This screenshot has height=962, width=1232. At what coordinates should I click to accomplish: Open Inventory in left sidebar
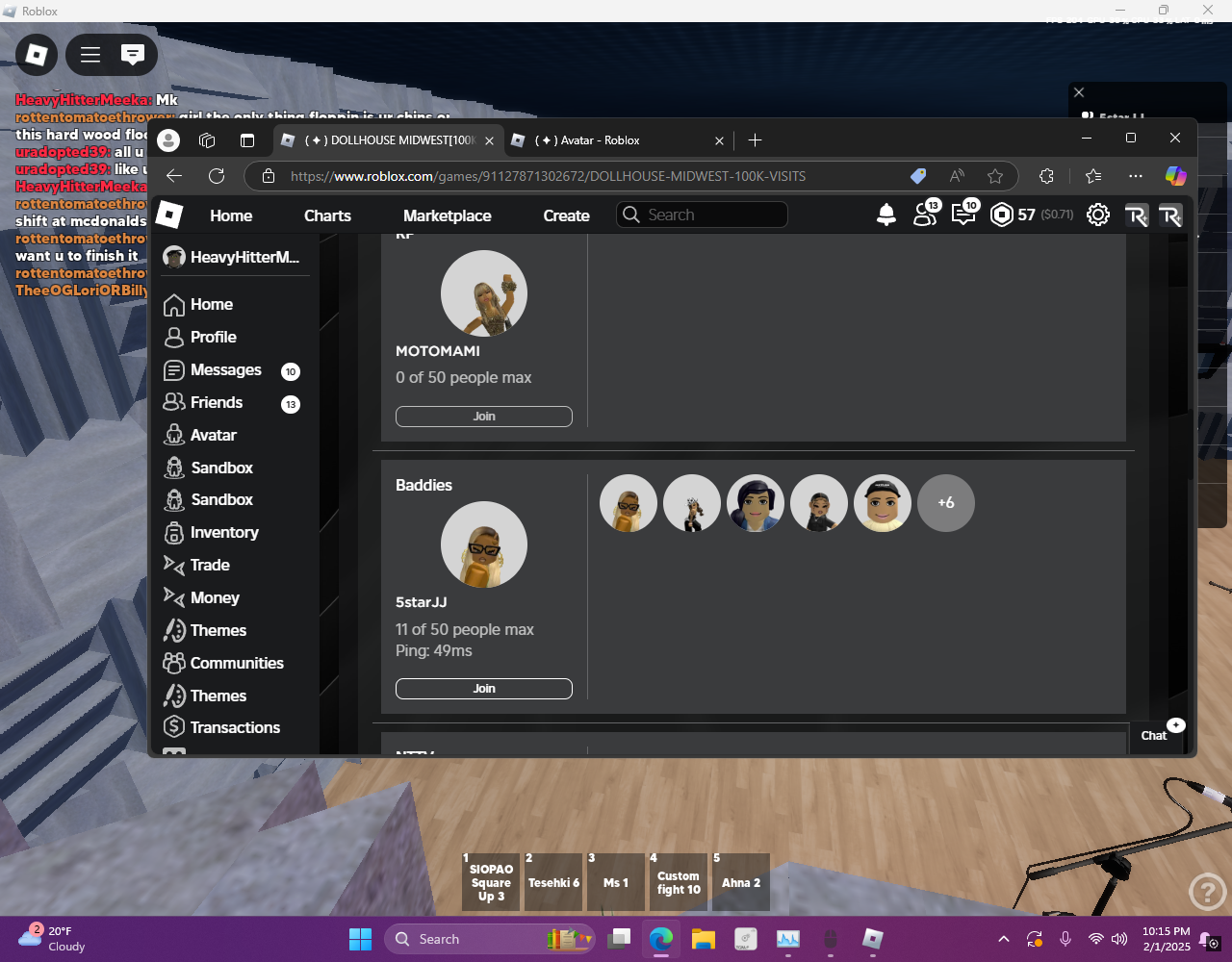click(211, 532)
